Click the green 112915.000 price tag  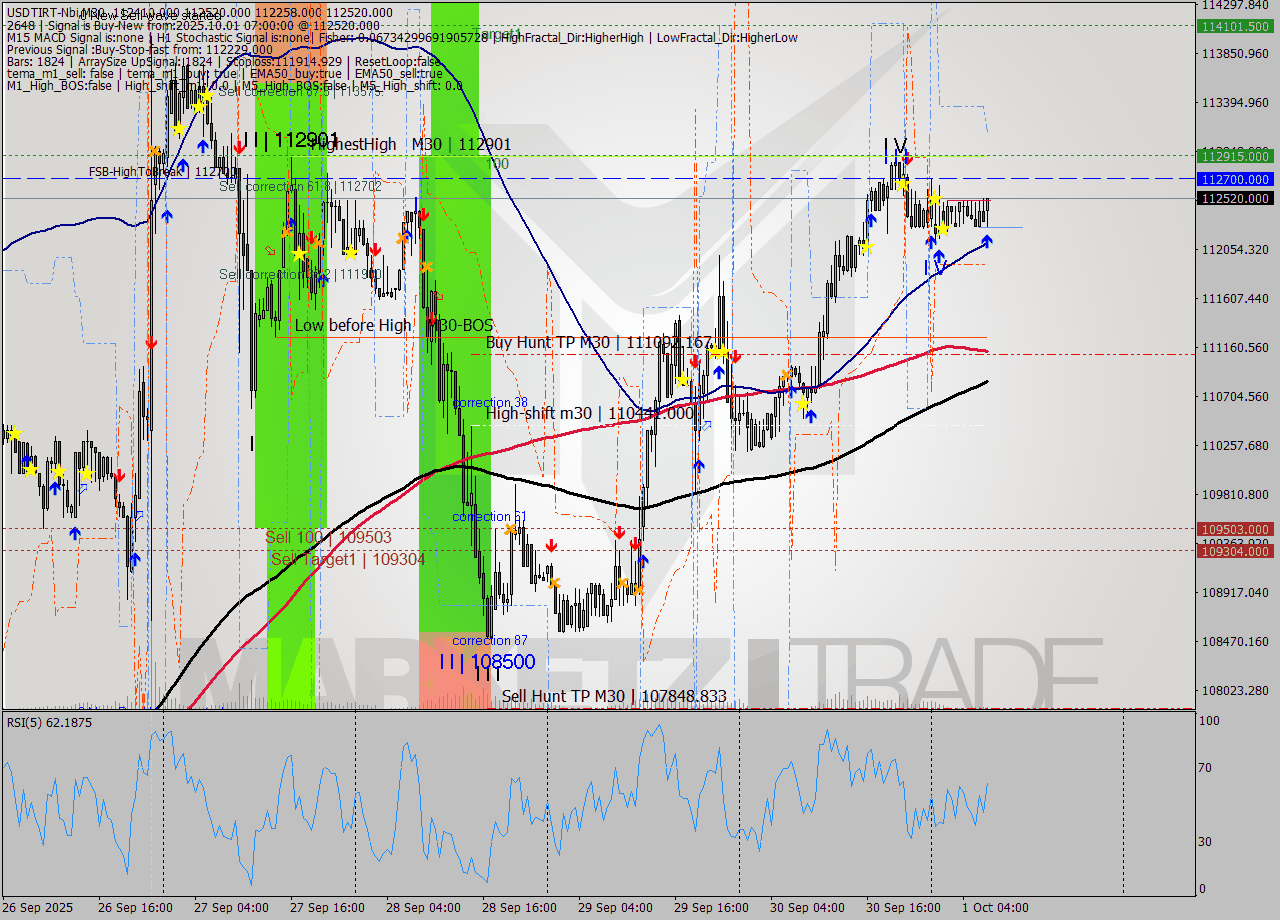[x=1237, y=158]
